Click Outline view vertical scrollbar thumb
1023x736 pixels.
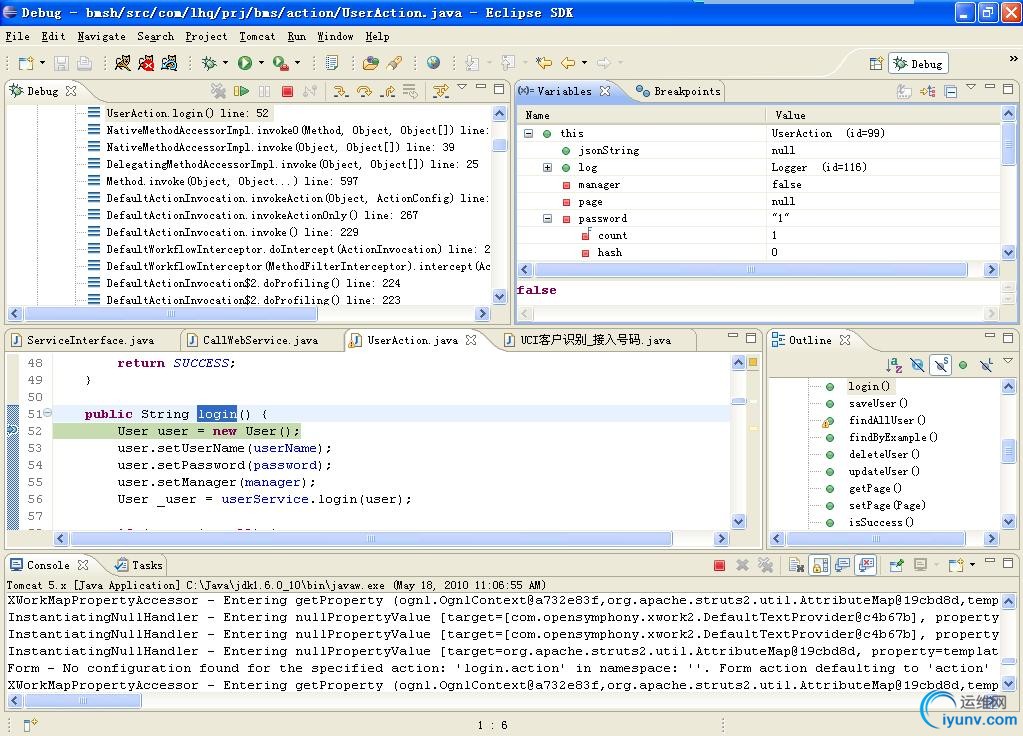click(1009, 450)
